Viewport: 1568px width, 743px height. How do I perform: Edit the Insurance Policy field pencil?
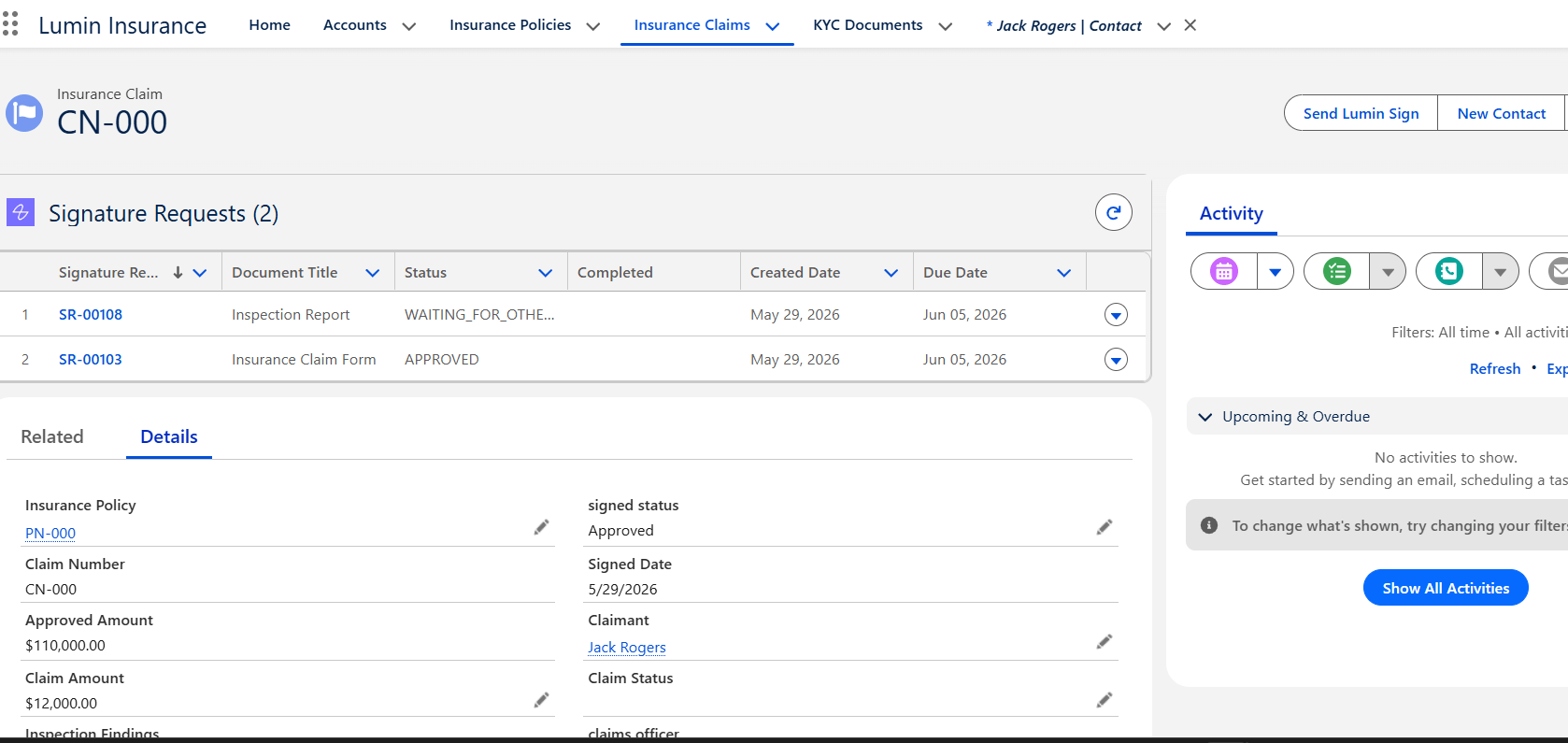tap(541, 527)
